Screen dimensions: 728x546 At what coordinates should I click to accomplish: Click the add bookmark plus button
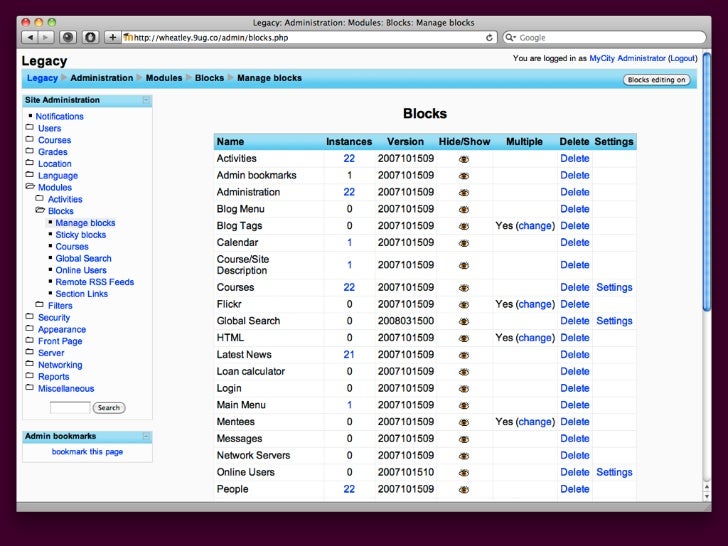112,37
